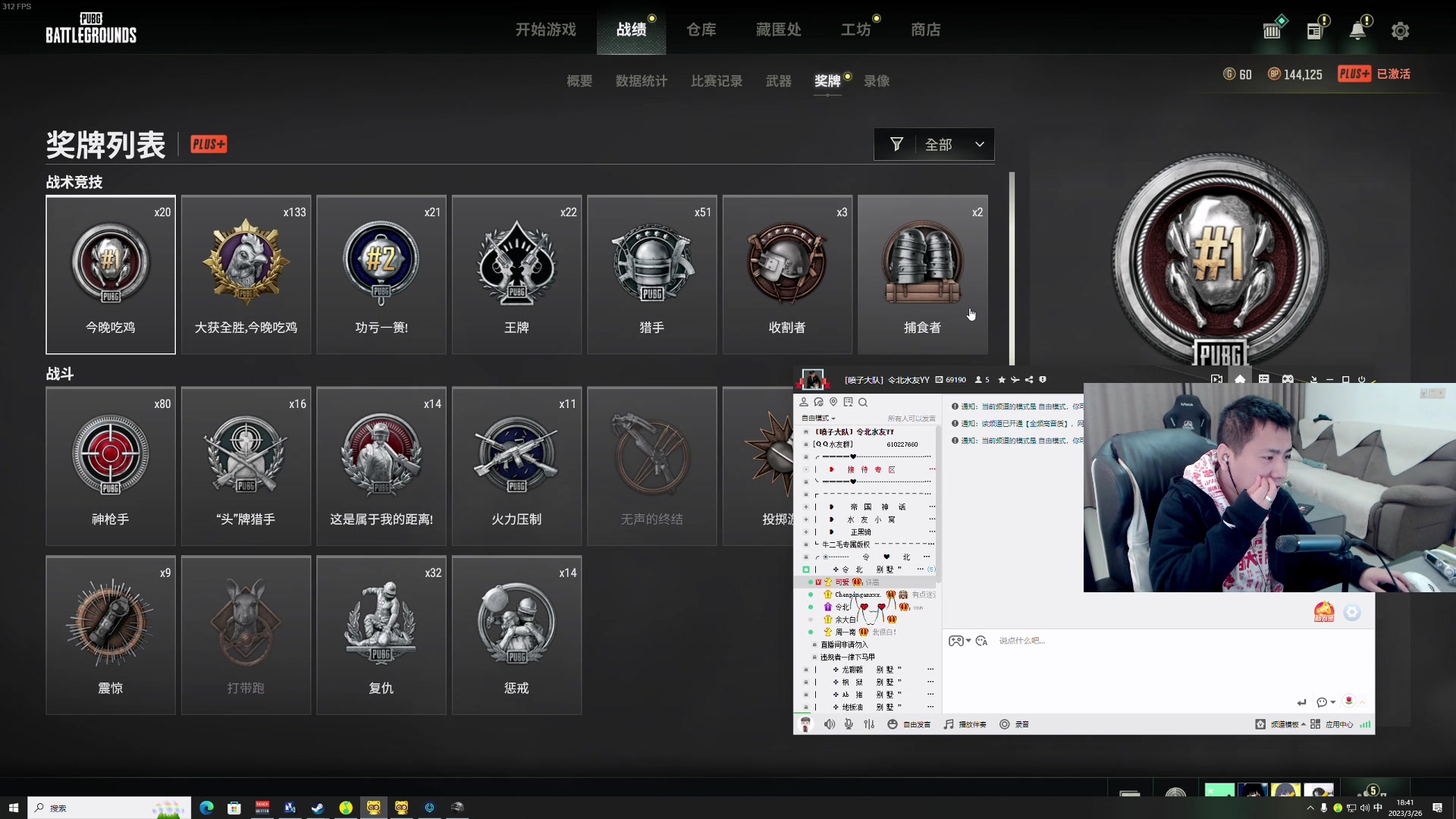The width and height of the screenshot is (1456, 819).
Task: Click the BP 144,125 currency balance
Action: (1295, 74)
